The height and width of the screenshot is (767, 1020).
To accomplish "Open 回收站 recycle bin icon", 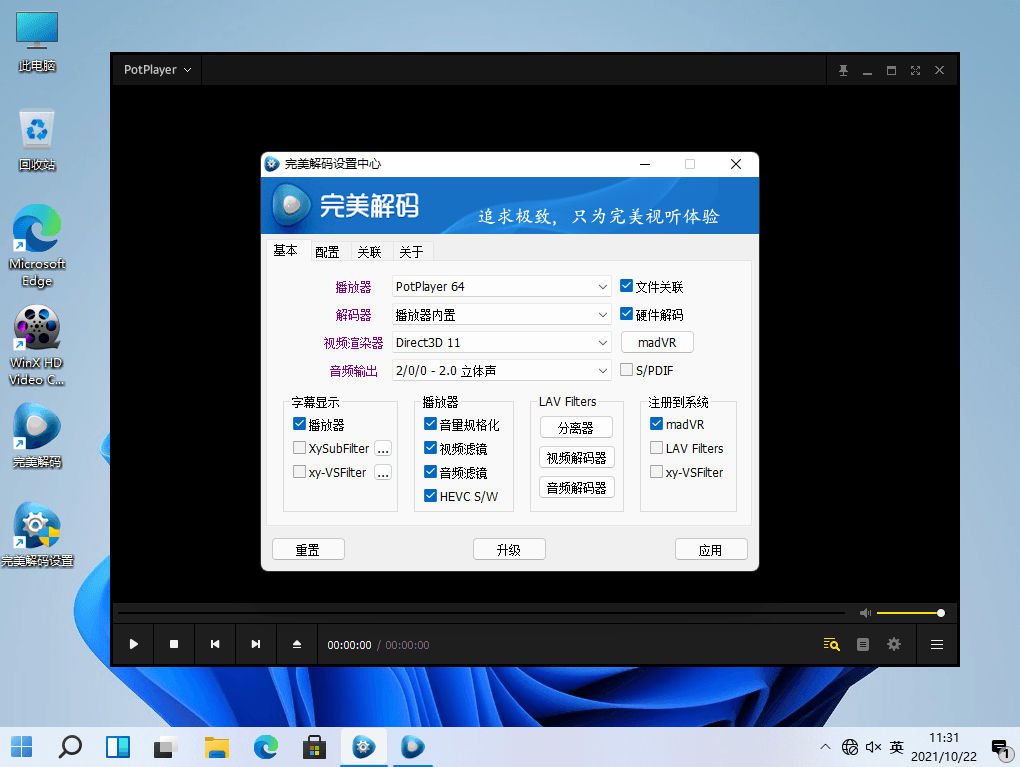I will (x=37, y=140).
